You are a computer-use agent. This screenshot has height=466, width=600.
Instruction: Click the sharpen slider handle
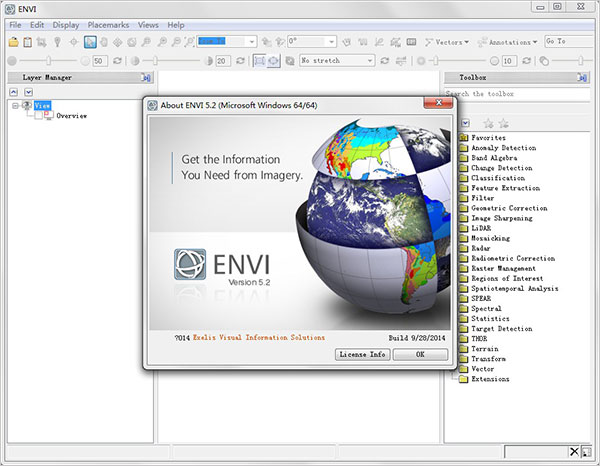436,60
